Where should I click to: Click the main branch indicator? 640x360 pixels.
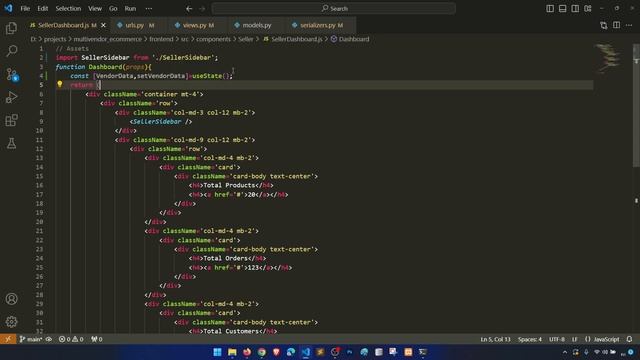tap(31, 339)
